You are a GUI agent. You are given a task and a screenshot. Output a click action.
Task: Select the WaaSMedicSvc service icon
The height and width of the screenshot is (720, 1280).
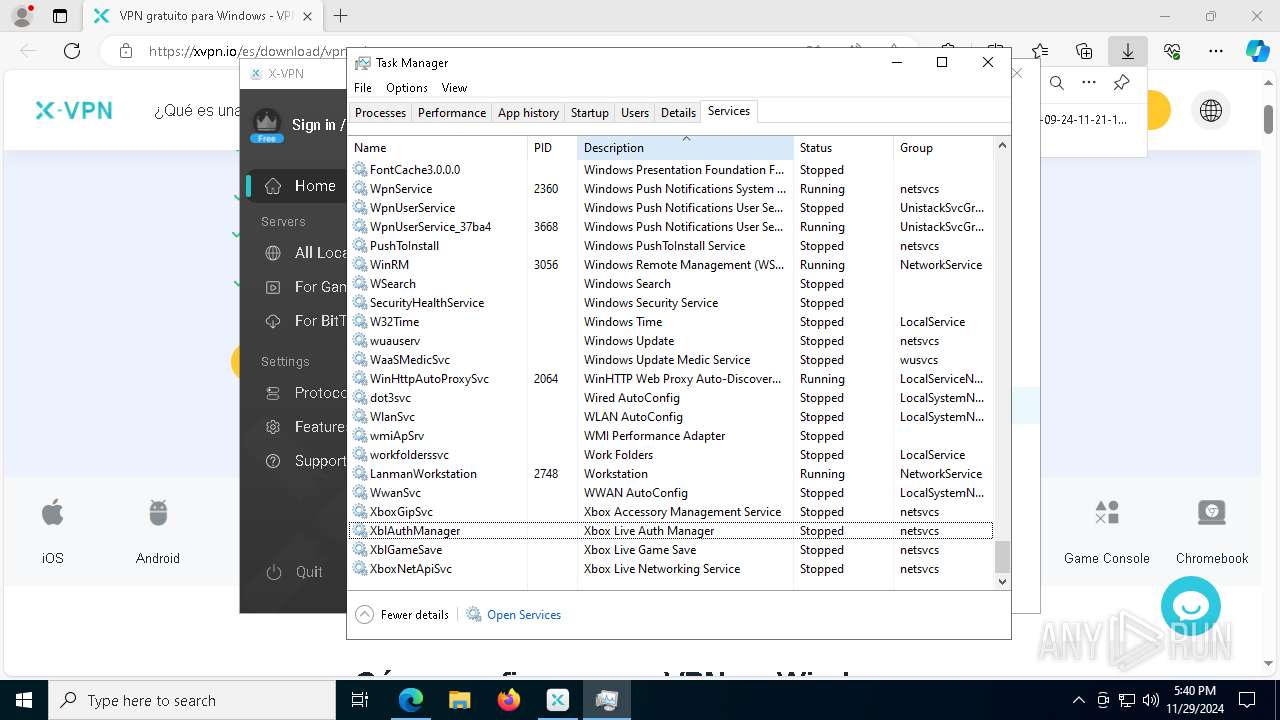click(360, 360)
